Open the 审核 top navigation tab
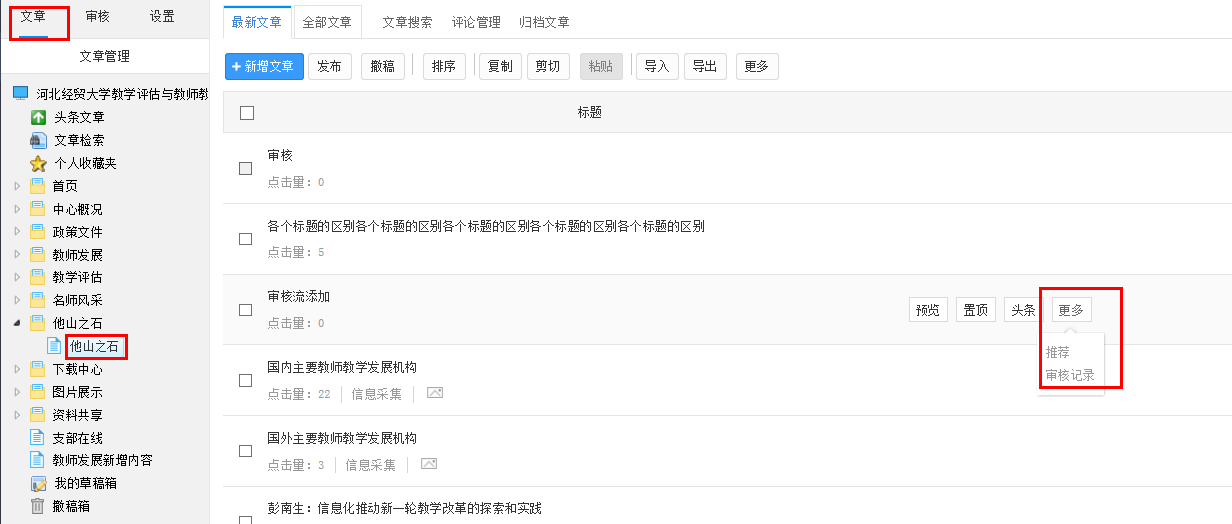The image size is (1232, 524). pos(98,16)
